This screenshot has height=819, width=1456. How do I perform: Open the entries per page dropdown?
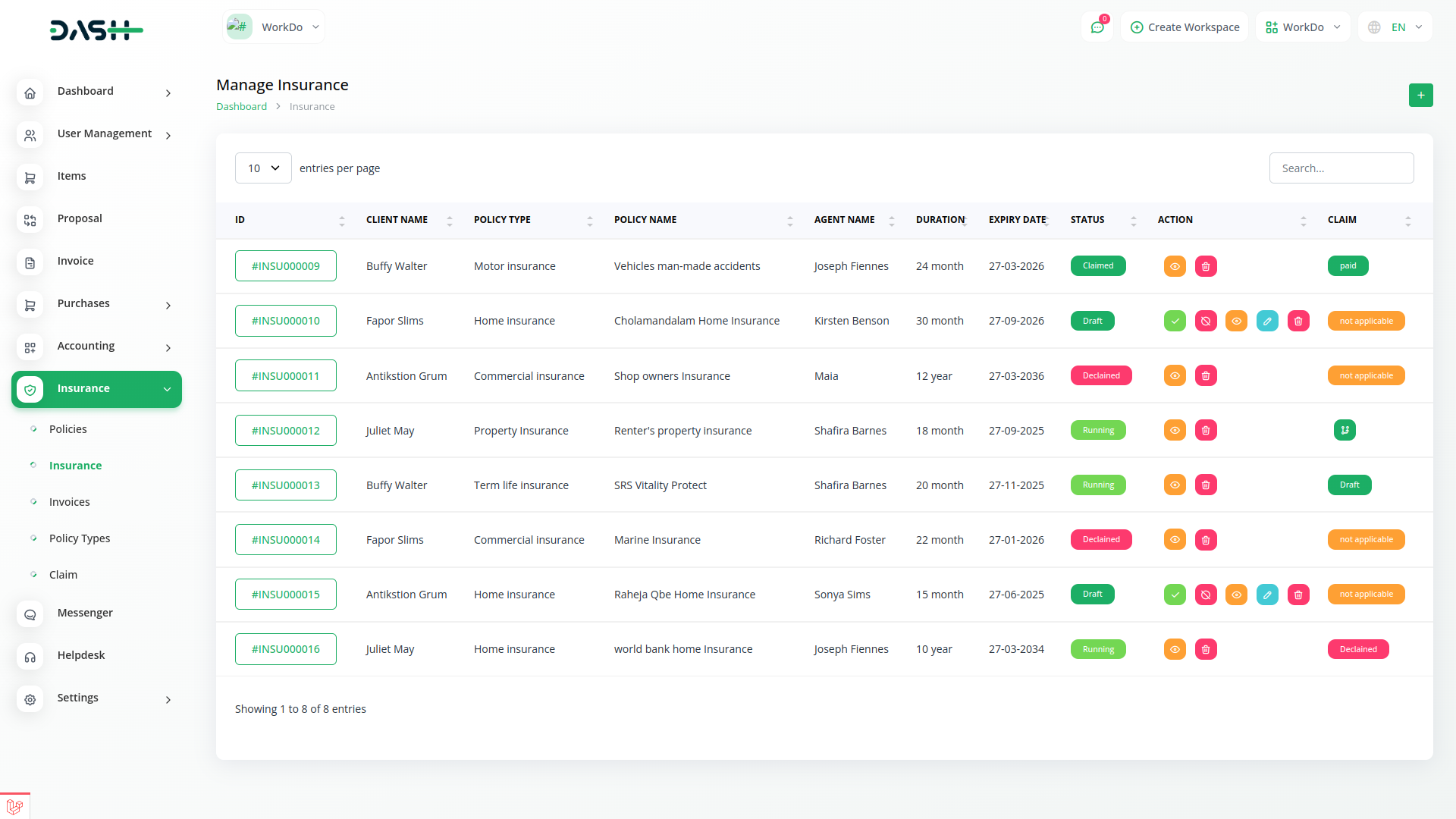[x=263, y=168]
